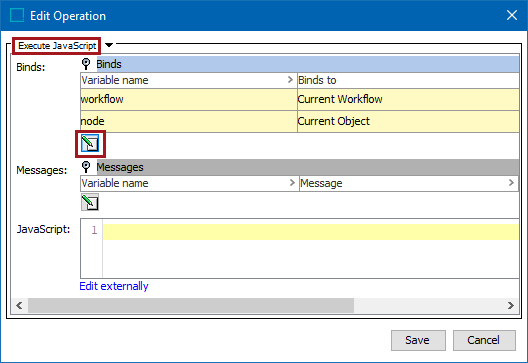The image size is (528, 363).
Task: Click the Edit Operation window icon
Action: point(17,15)
